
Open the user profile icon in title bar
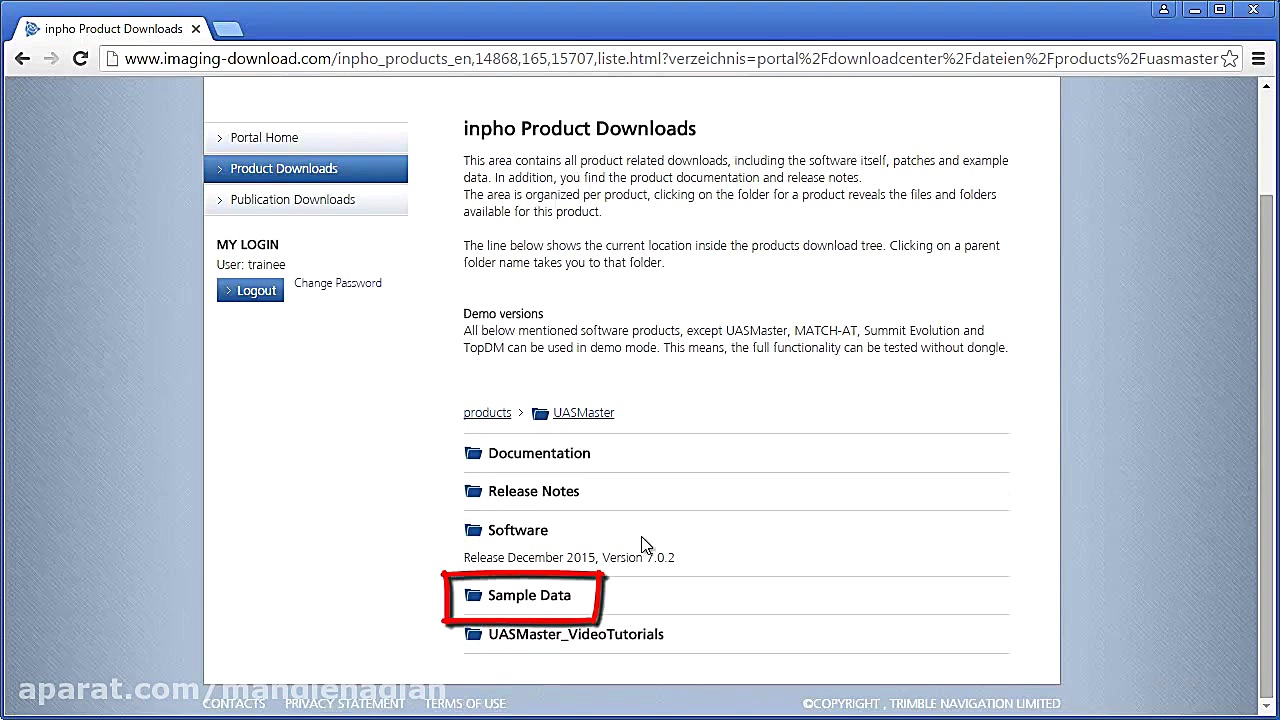tap(1164, 9)
